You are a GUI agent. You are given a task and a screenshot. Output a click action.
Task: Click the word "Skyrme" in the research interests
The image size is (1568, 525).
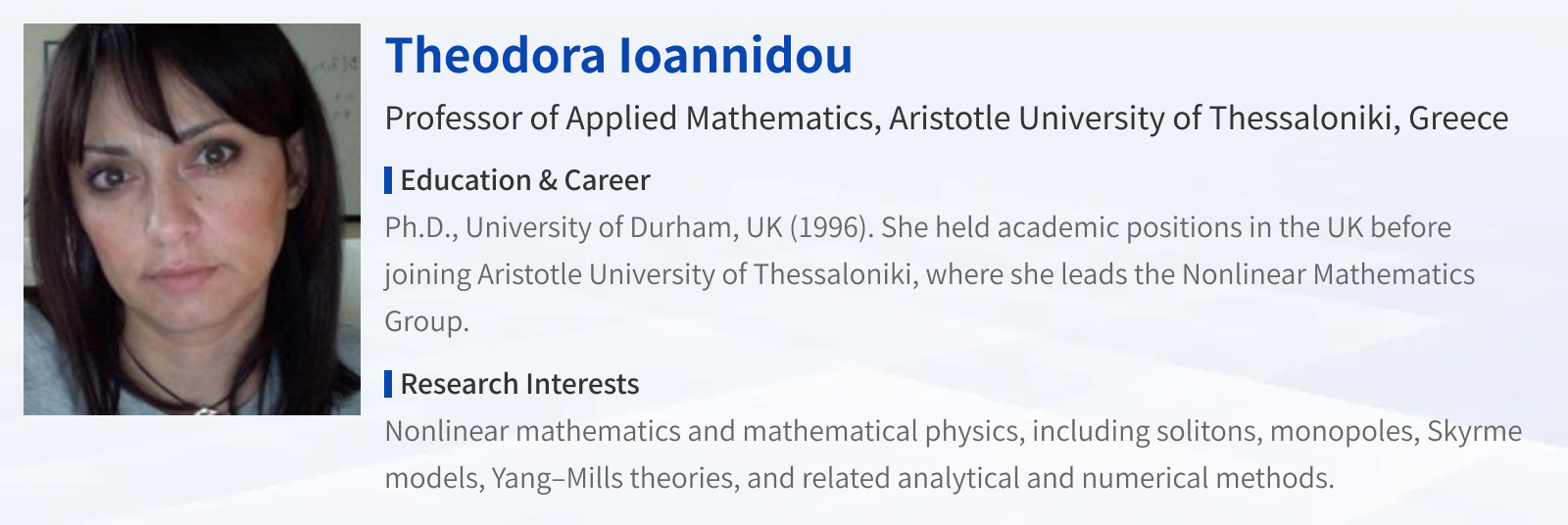1474,431
